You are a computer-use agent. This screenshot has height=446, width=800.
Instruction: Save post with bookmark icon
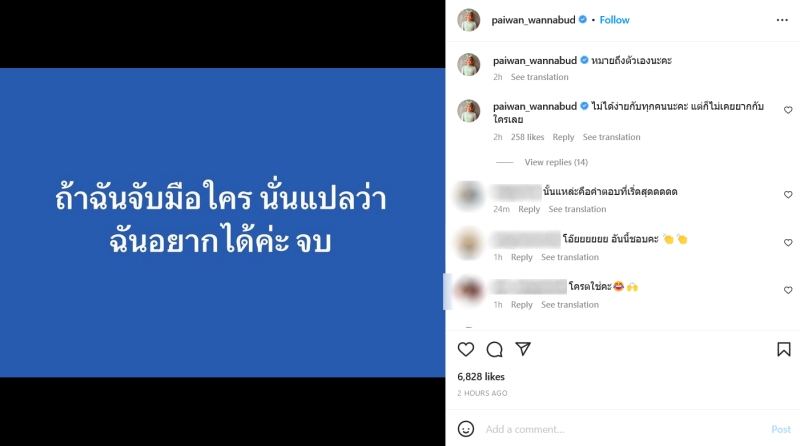[784, 350]
